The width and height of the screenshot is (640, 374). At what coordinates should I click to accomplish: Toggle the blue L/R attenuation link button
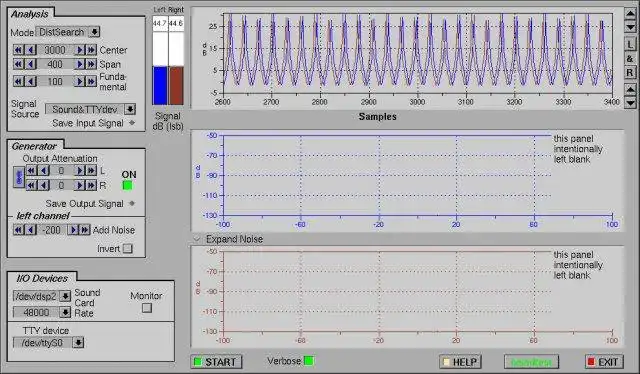click(19, 177)
